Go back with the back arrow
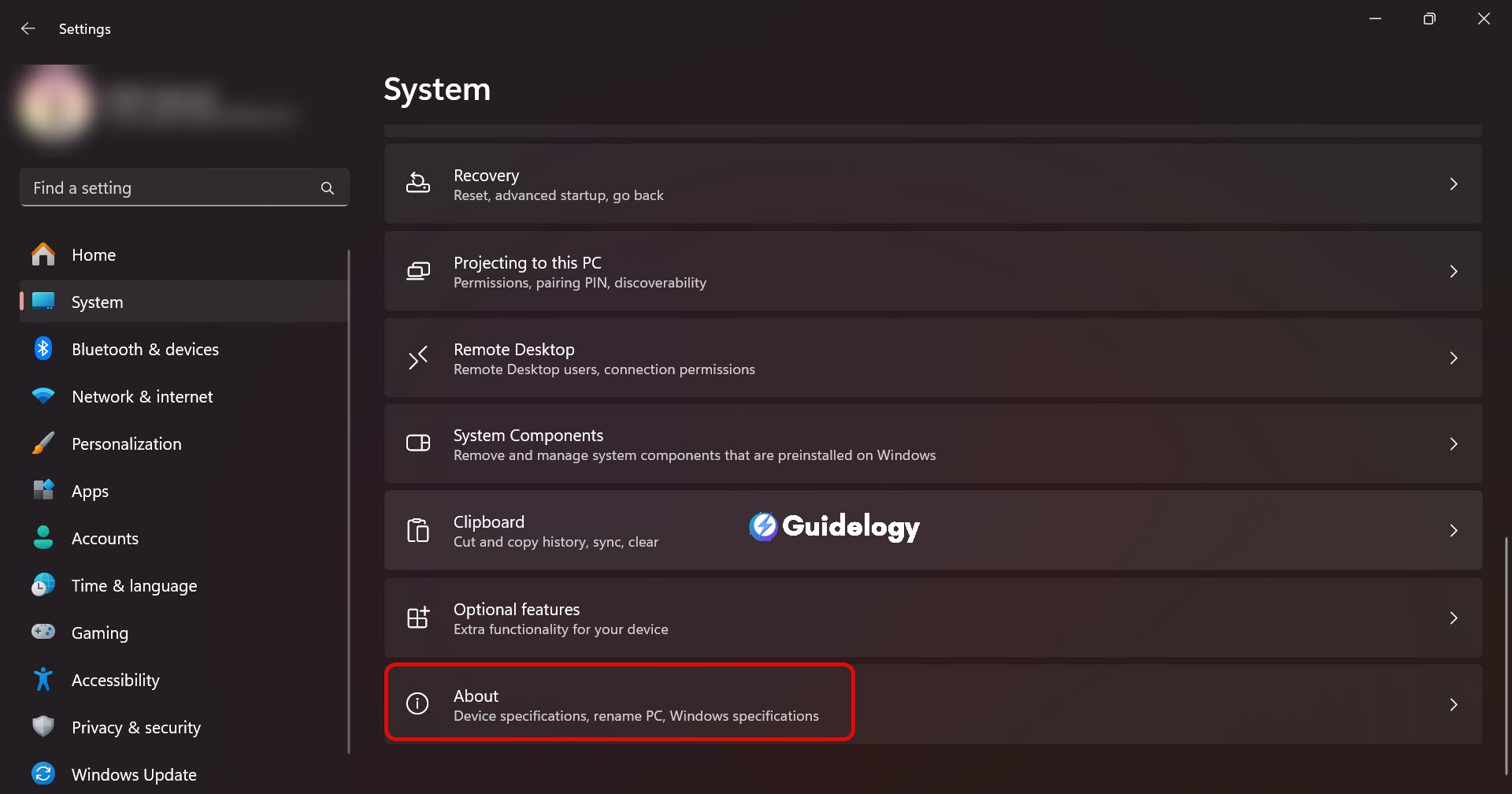 point(28,29)
